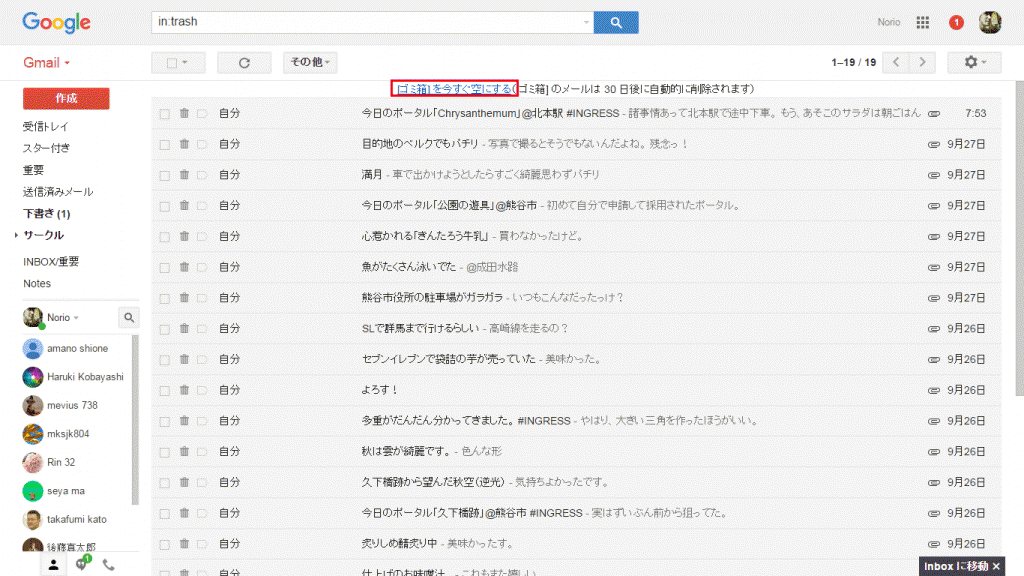This screenshot has width=1024, height=576.
Task: Click the empty trash now link
Action: [x=454, y=89]
